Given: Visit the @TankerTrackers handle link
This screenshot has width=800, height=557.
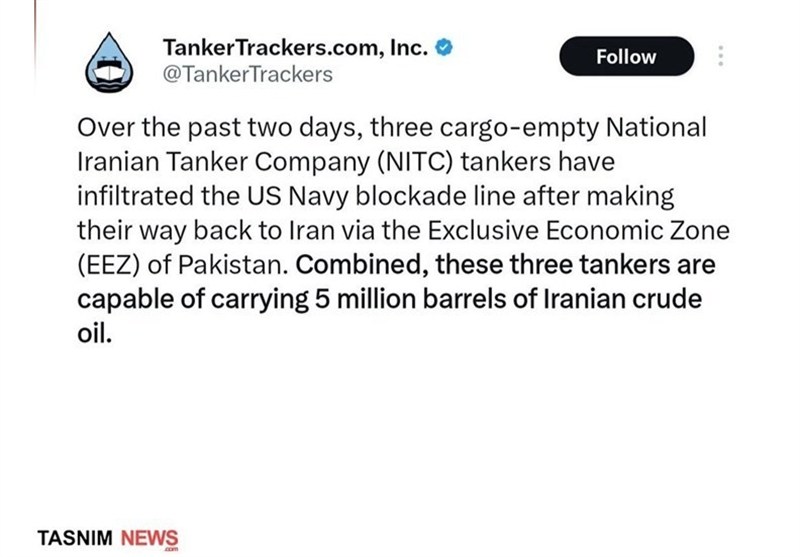Looking at the screenshot, I should pyautogui.click(x=247, y=74).
